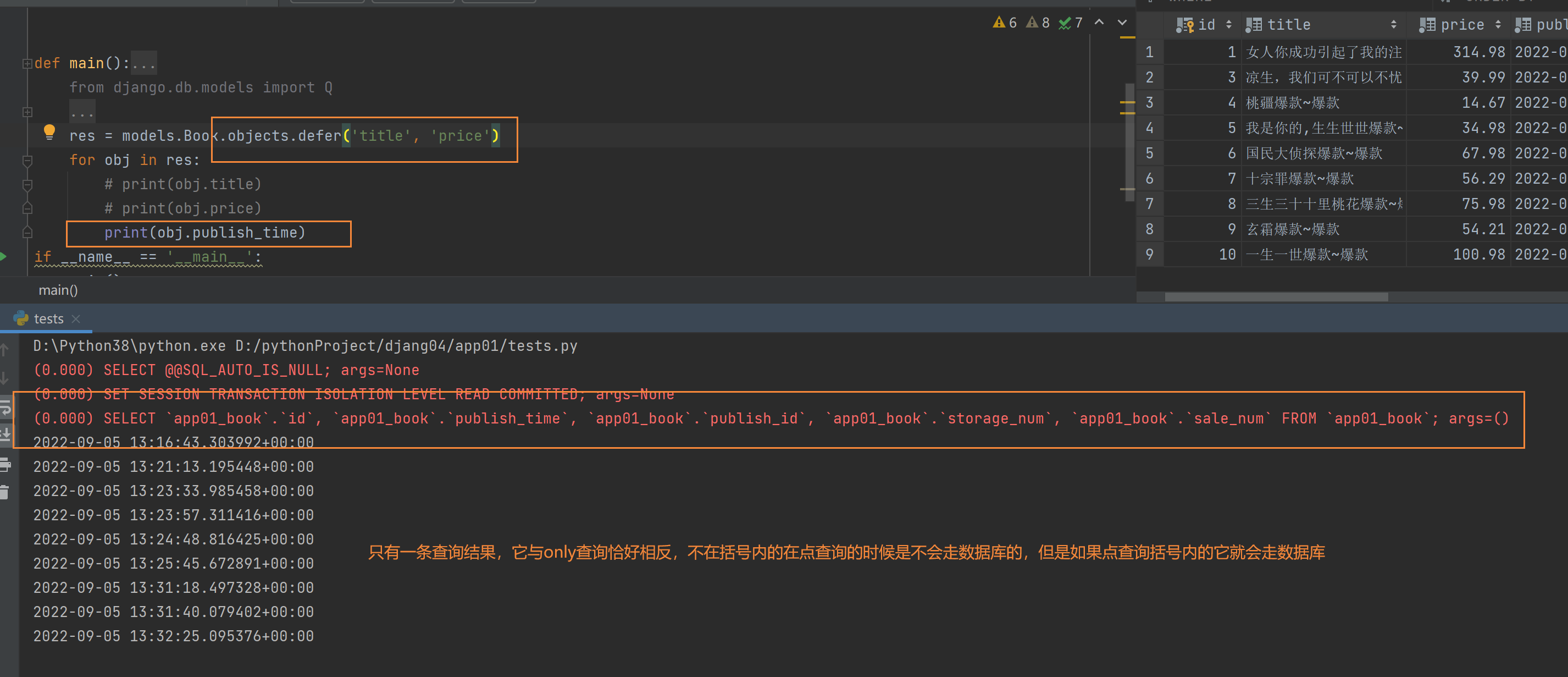
Task: Click the weak warnings indicator showing 8
Action: click(1038, 23)
